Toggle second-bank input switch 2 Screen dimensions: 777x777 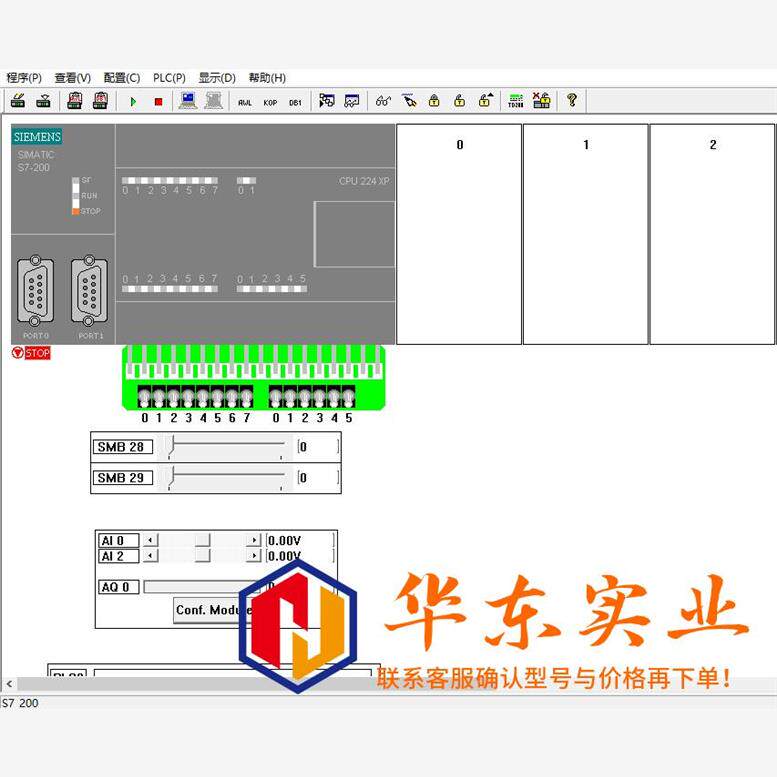point(305,397)
